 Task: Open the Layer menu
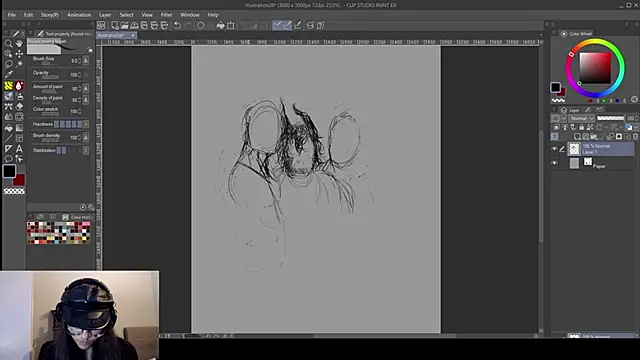tap(105, 15)
